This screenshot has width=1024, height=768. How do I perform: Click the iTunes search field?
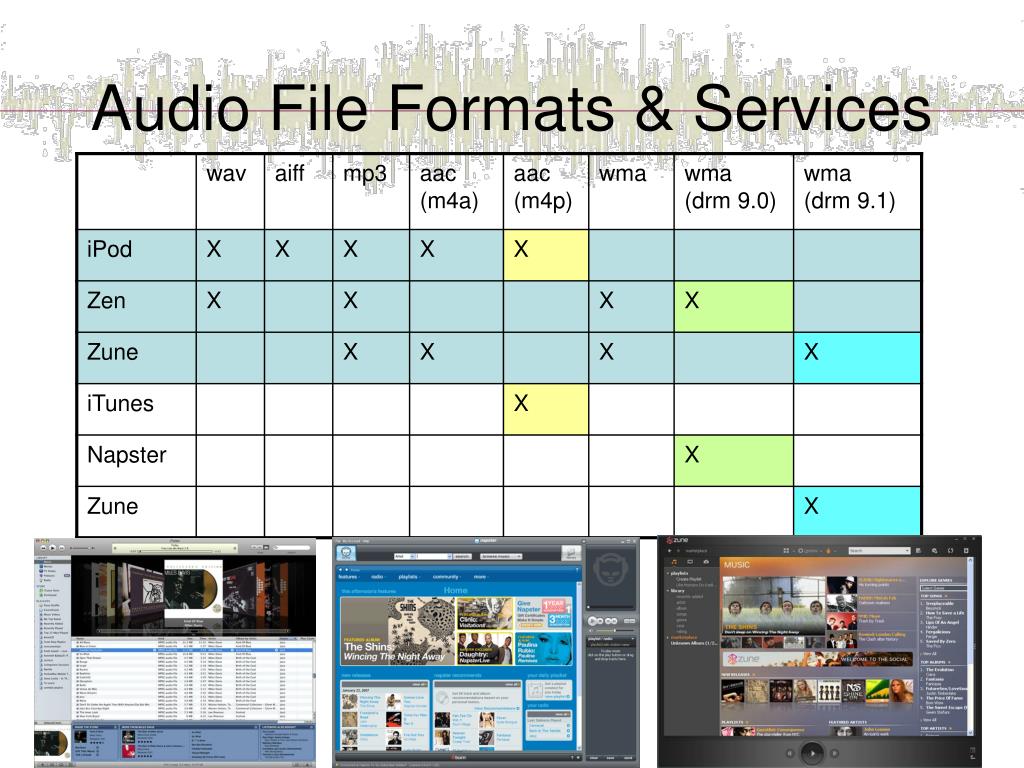(291, 547)
